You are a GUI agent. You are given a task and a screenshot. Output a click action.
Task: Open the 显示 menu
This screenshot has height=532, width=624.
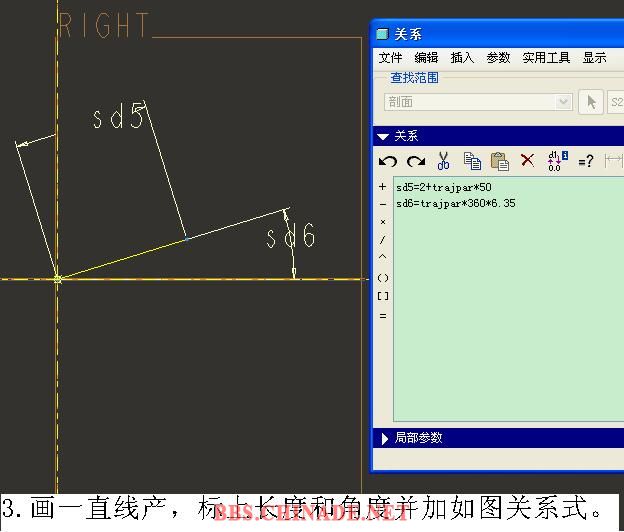[x=595, y=58]
